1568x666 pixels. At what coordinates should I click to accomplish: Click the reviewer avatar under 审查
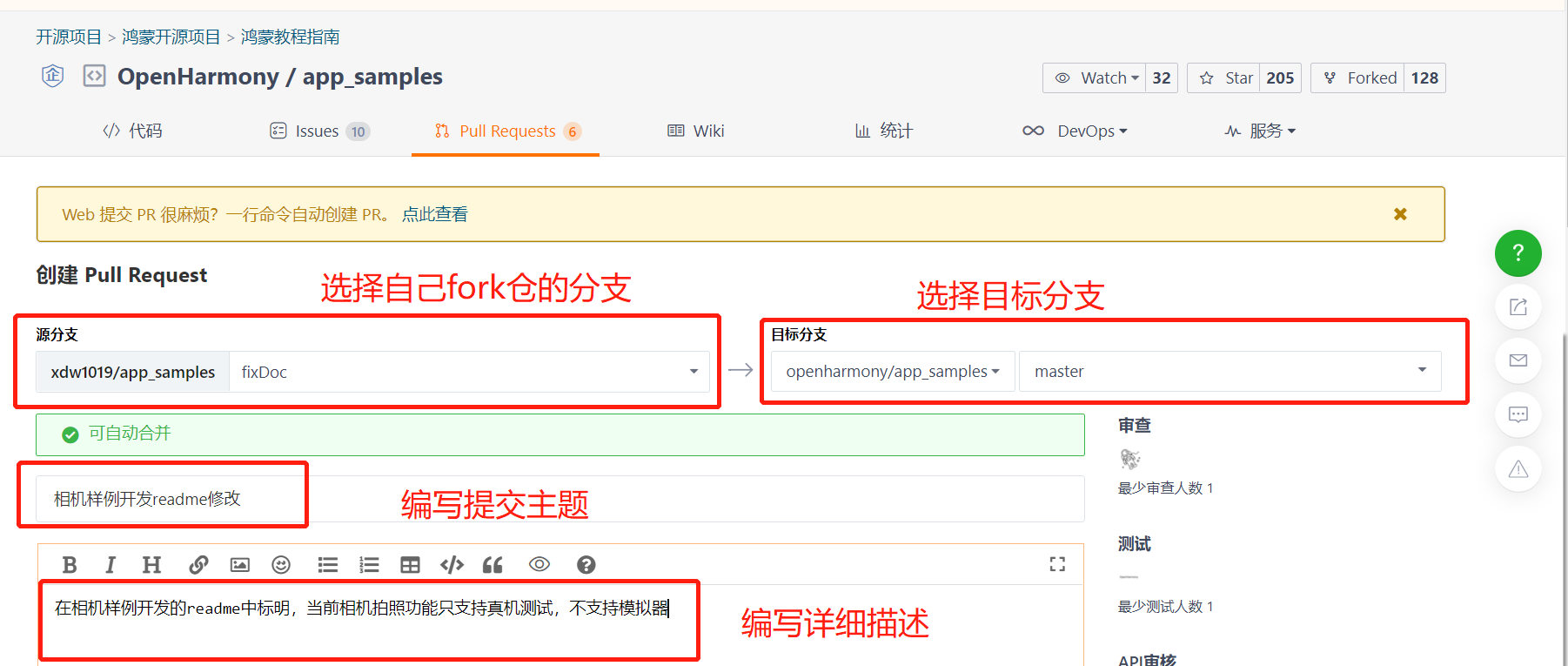pyautogui.click(x=1129, y=458)
